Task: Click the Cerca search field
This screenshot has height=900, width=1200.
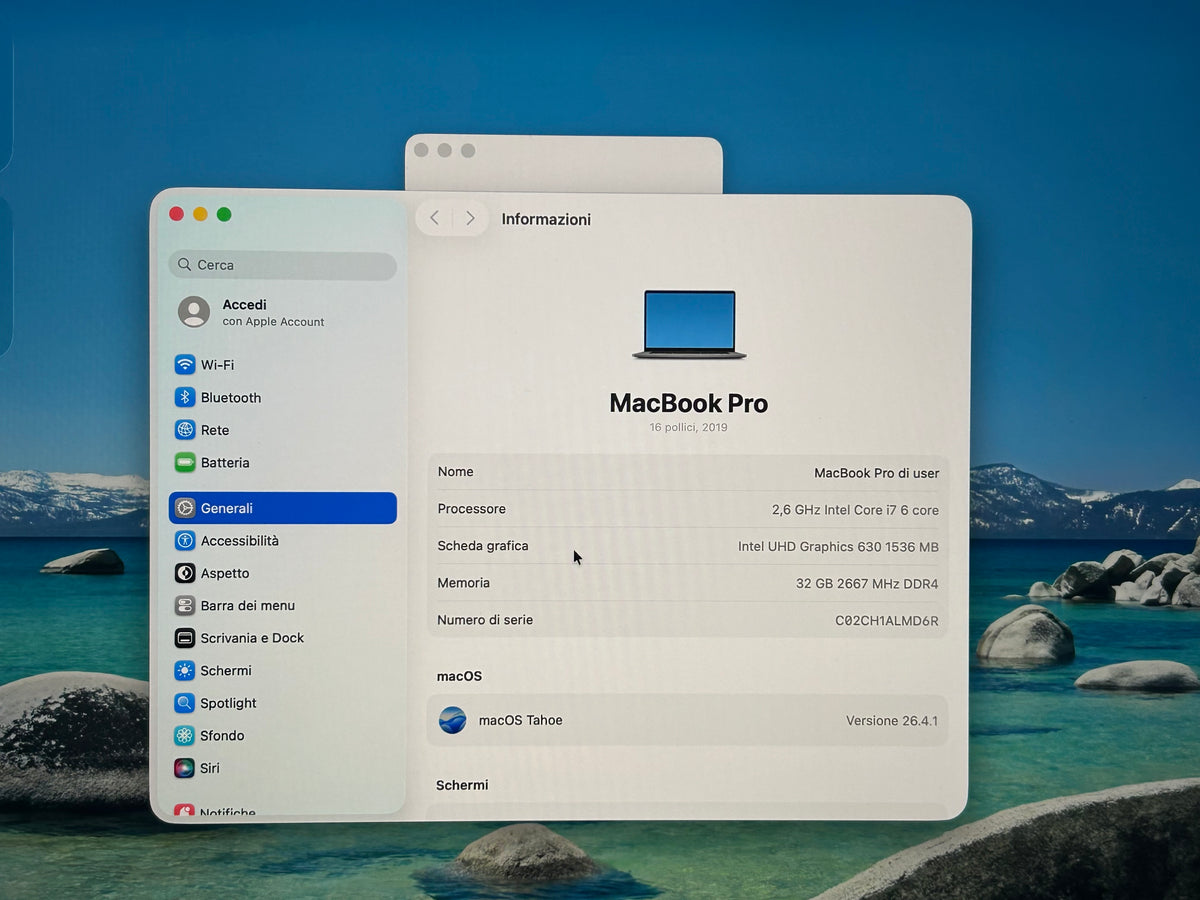Action: (x=283, y=265)
